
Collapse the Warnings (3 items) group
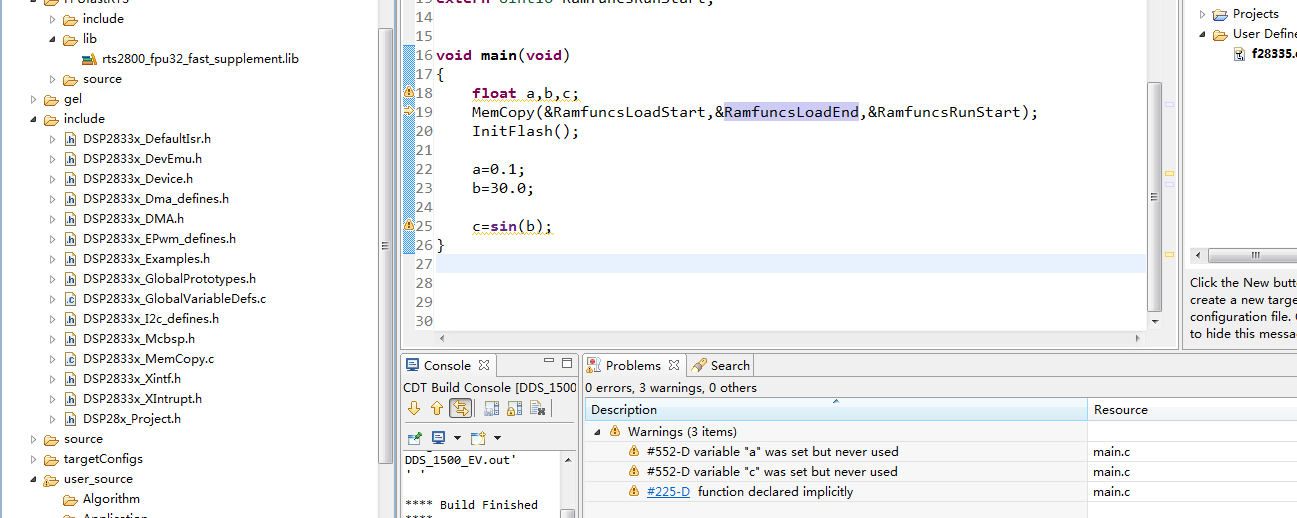tap(598, 432)
